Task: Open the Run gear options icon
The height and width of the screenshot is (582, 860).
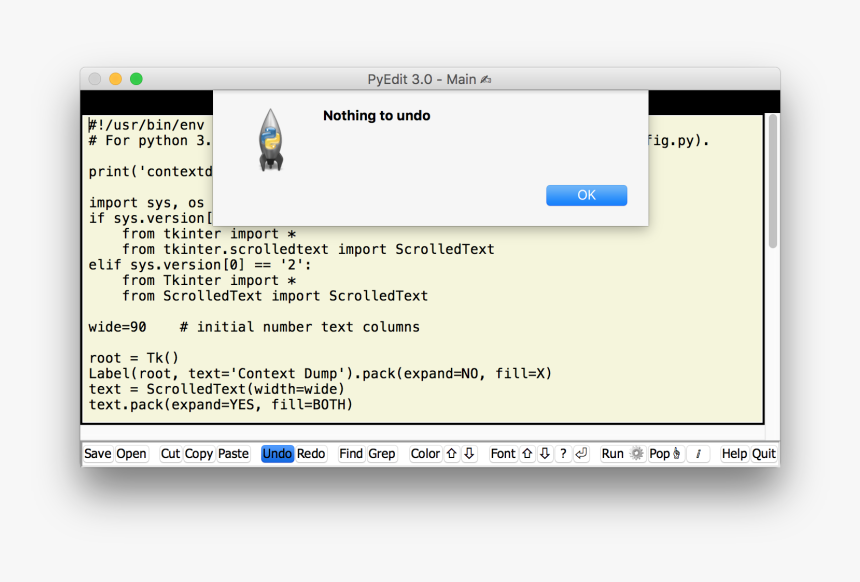Action: click(x=637, y=454)
